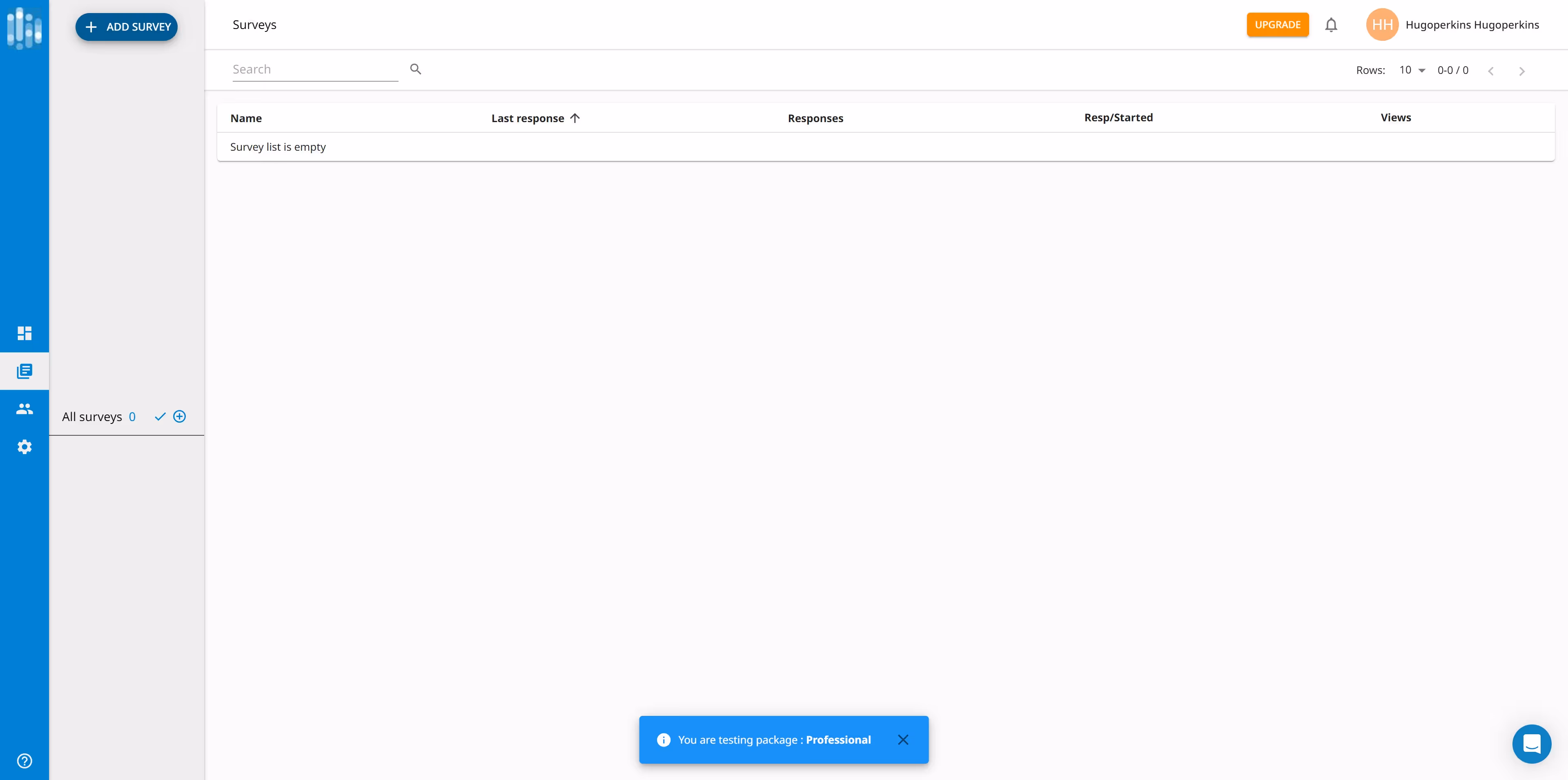Select the All surveys folder
The height and width of the screenshot is (780, 1568).
(92, 417)
